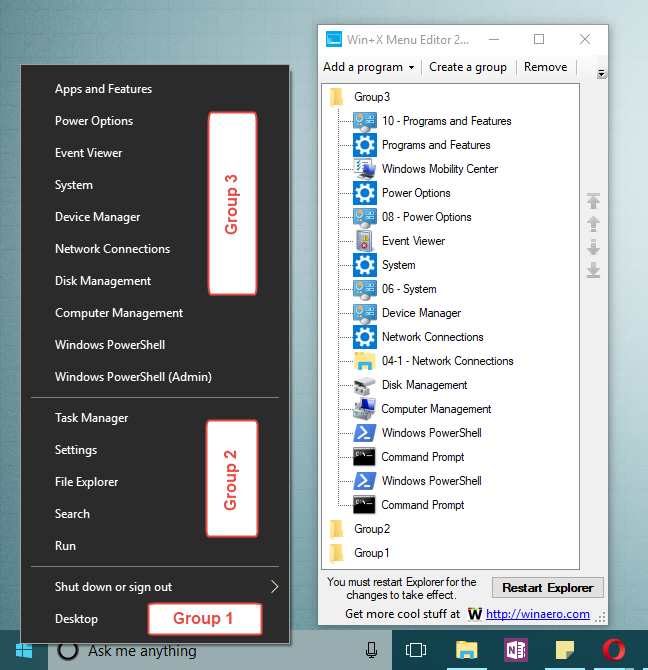Select the Group2 folder node
The width and height of the screenshot is (648, 670).
(372, 529)
